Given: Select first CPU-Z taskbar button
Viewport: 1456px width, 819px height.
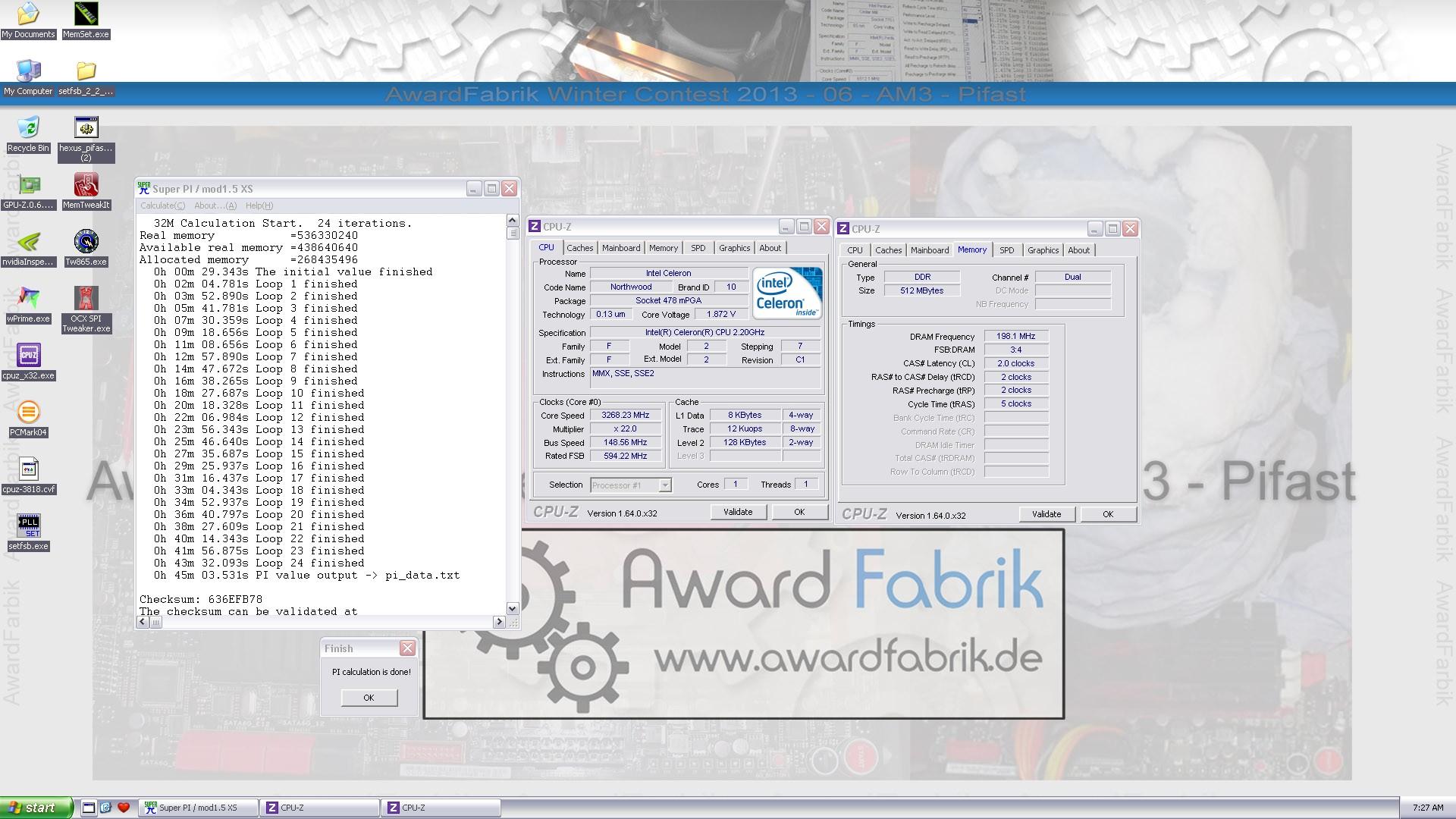Looking at the screenshot, I should click(320, 808).
